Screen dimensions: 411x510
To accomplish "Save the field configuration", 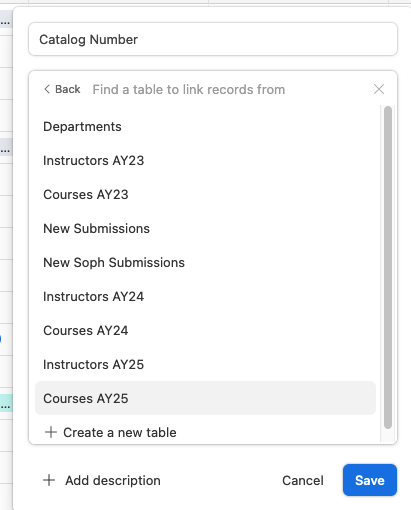I will [x=370, y=480].
